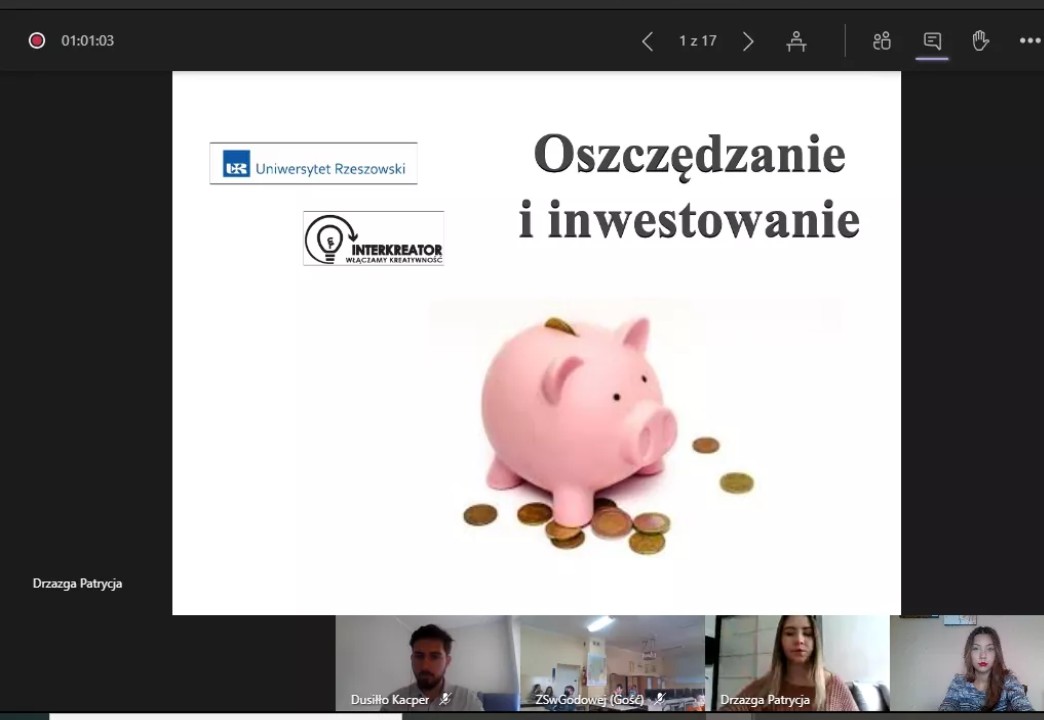Viewport: 1044px width, 720px height.
Task: Click the Interkreator logo on the slide
Action: pyautogui.click(x=373, y=238)
